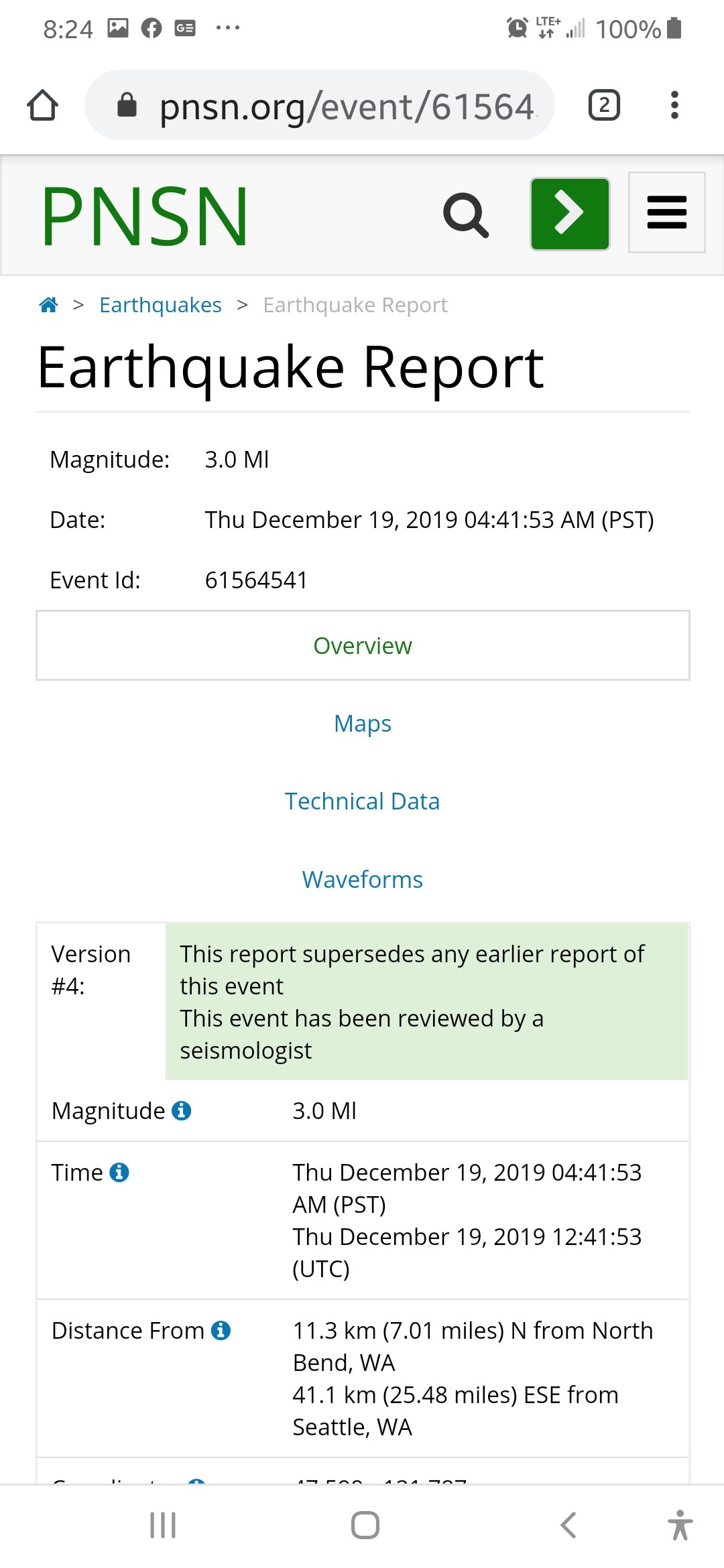Tap the Chrome home icon
This screenshot has height=1568, width=724.
pos(43,105)
